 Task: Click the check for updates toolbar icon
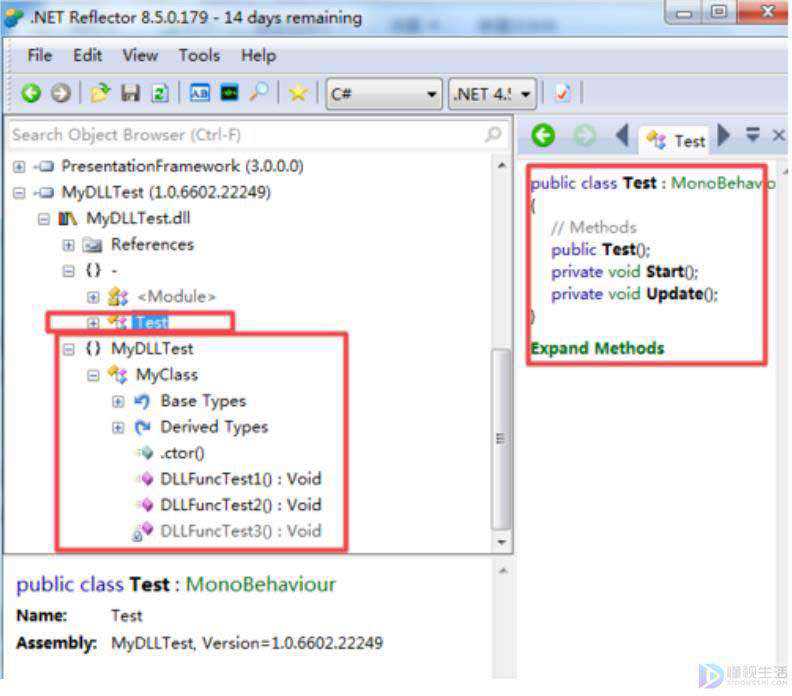tap(562, 93)
